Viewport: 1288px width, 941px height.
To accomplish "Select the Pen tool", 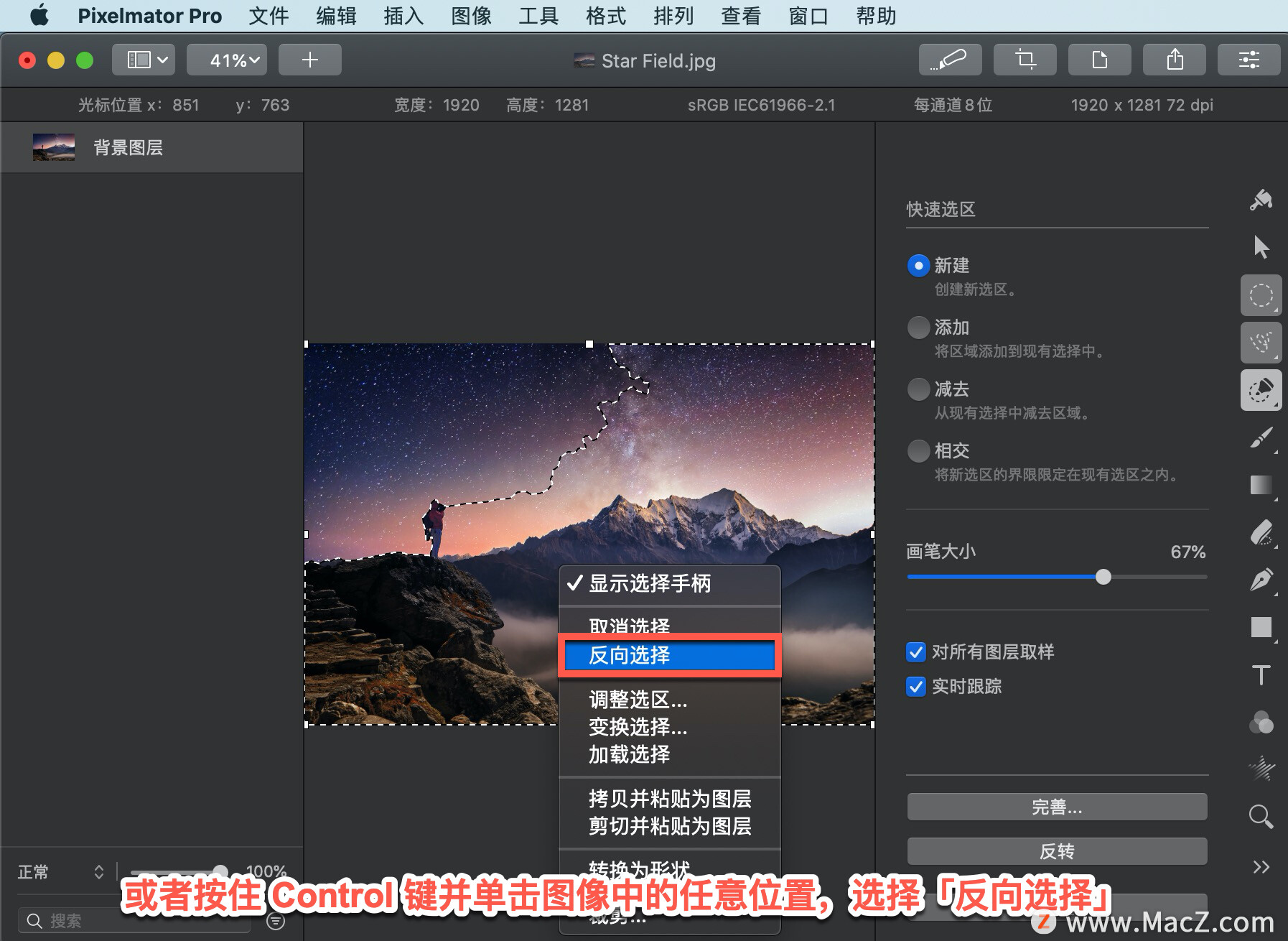I will [x=1261, y=580].
